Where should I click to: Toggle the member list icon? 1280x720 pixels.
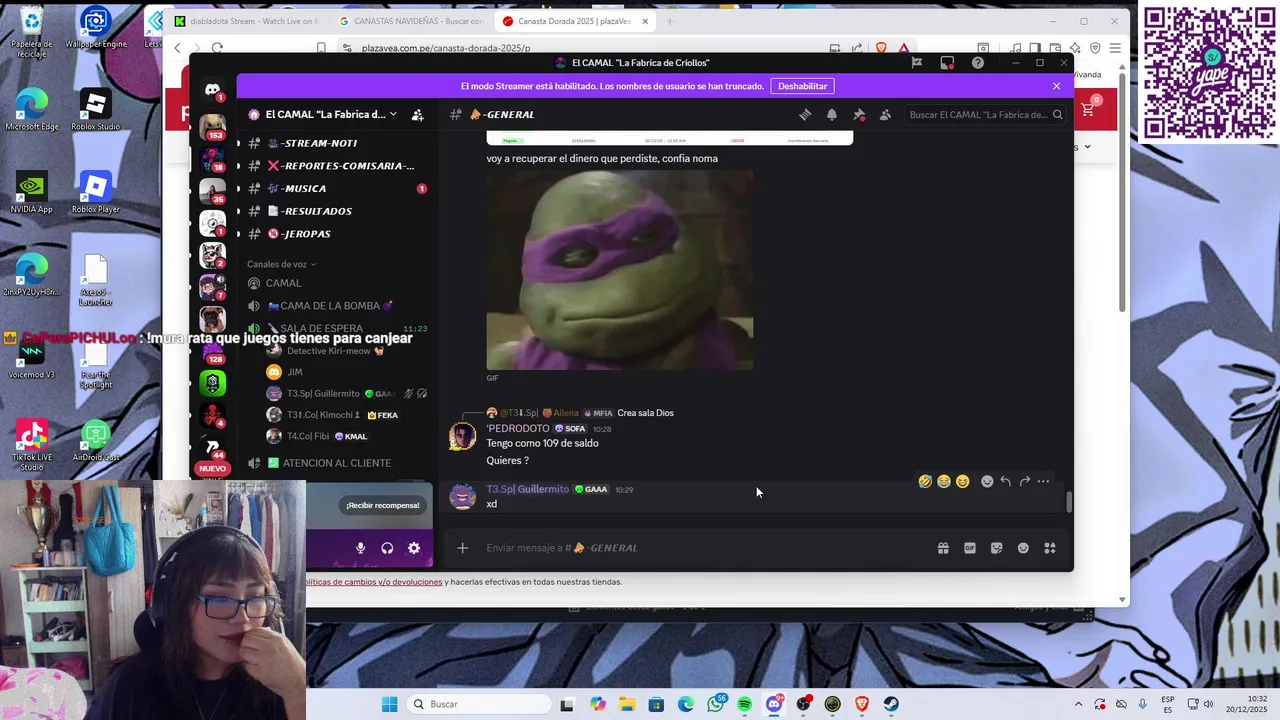coord(885,115)
